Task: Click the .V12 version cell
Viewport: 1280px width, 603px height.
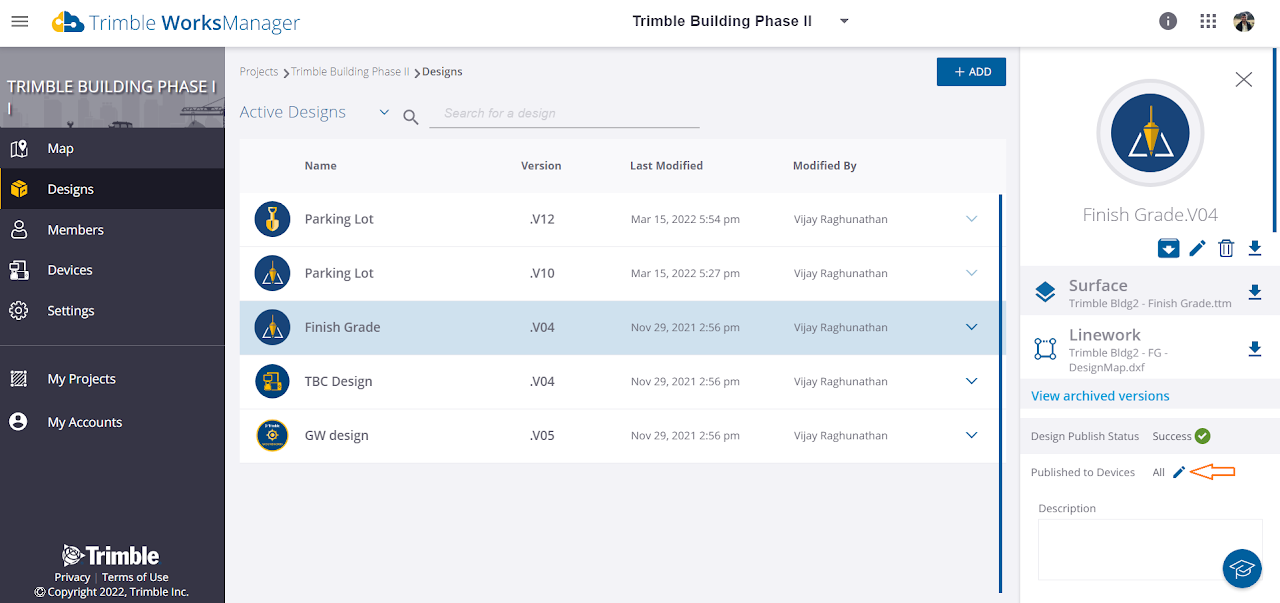Action: 541,219
